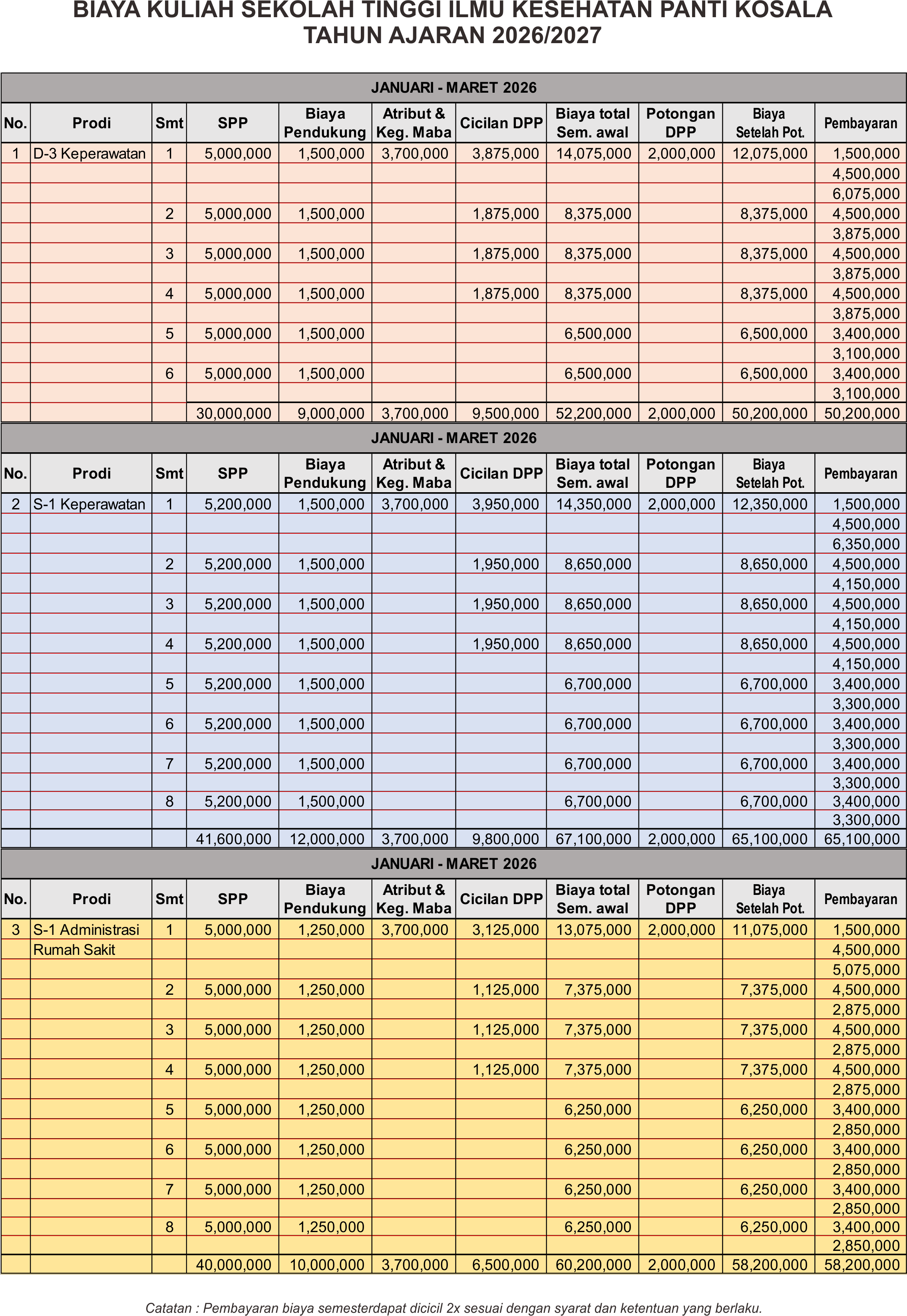Click the 60,200,000 grand total cell

coord(593,1265)
